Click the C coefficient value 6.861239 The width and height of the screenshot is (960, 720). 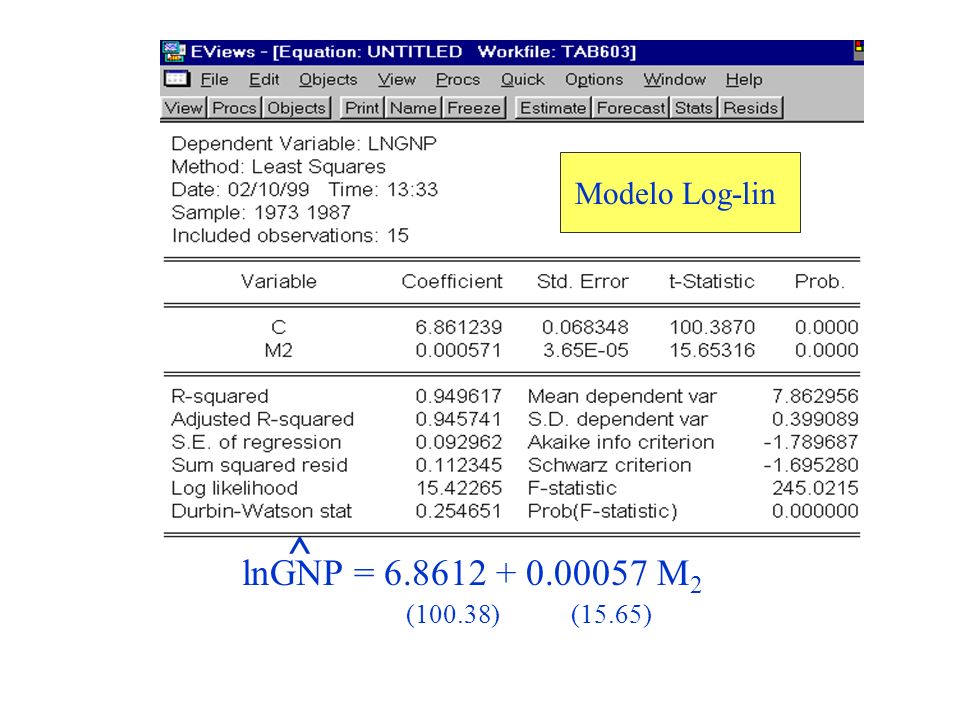coord(459,328)
